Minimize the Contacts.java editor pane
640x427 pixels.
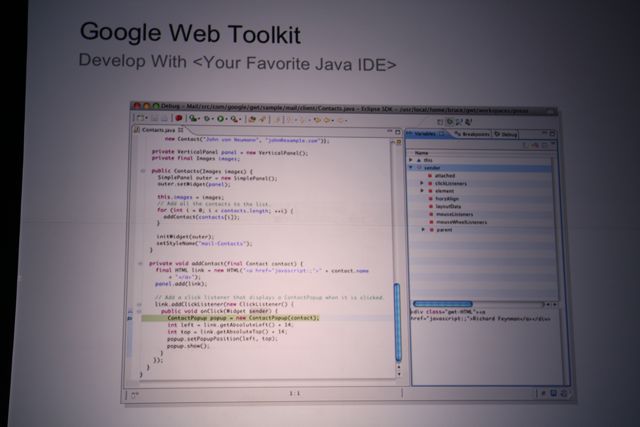tap(389, 131)
